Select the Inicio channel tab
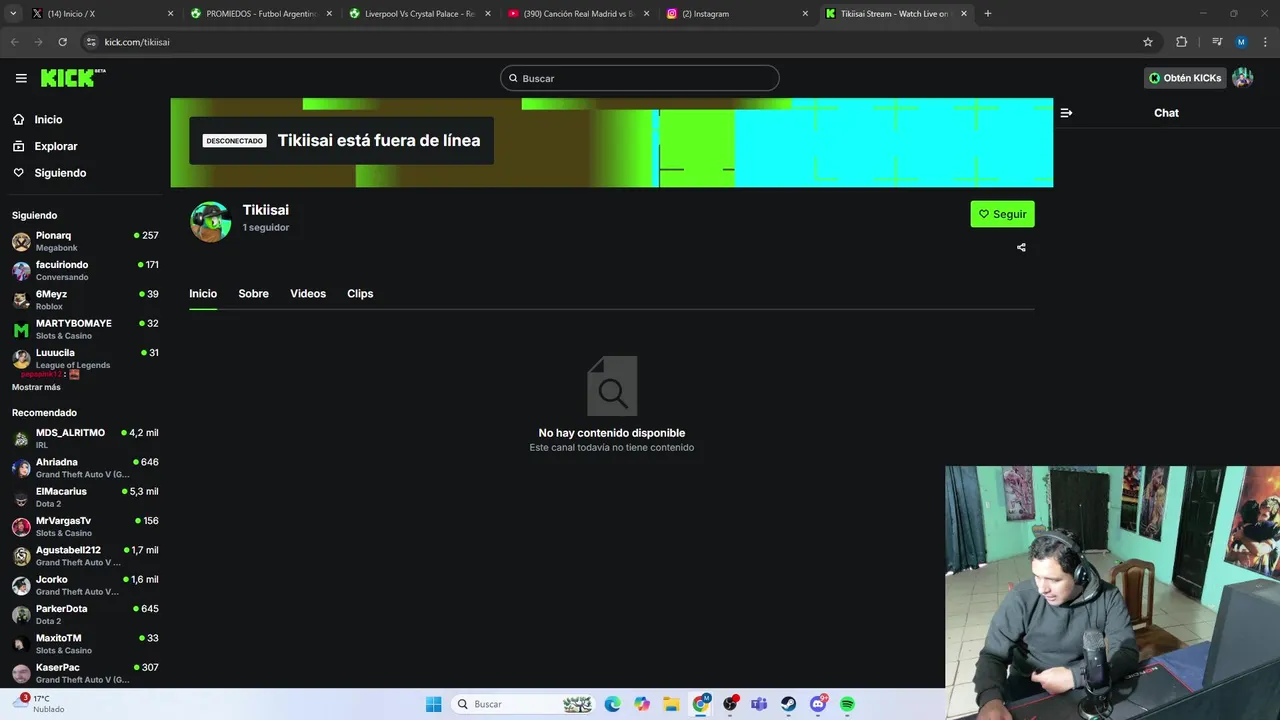1280x720 pixels. [x=203, y=294]
